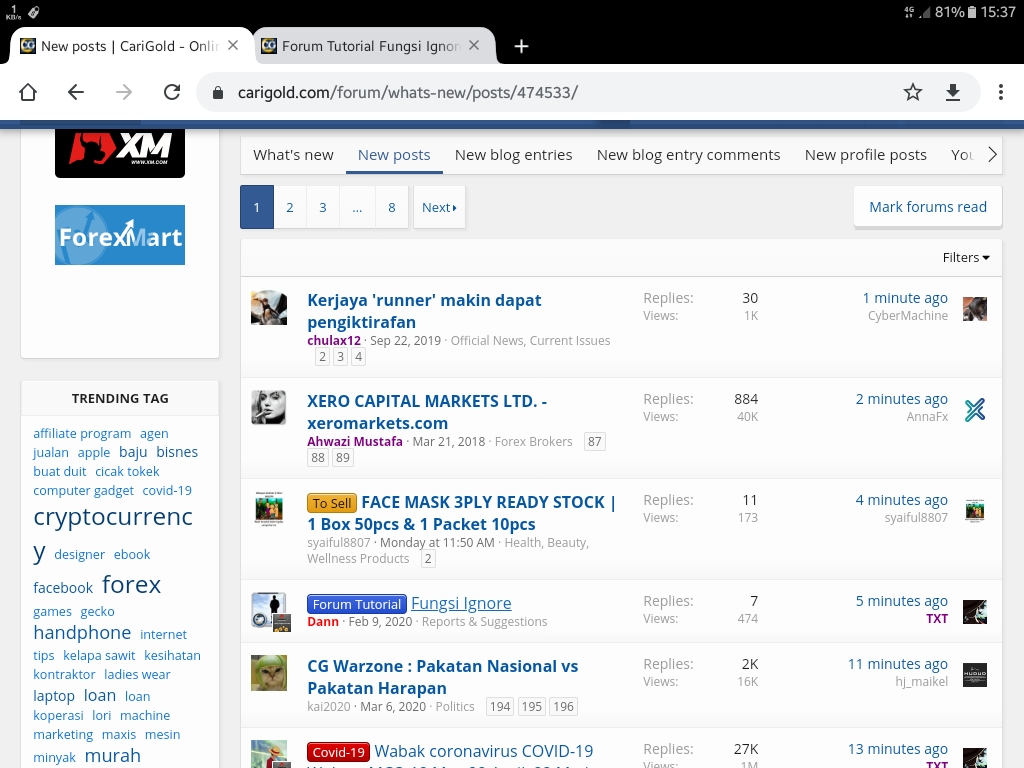Select the New posts tab

click(x=394, y=155)
